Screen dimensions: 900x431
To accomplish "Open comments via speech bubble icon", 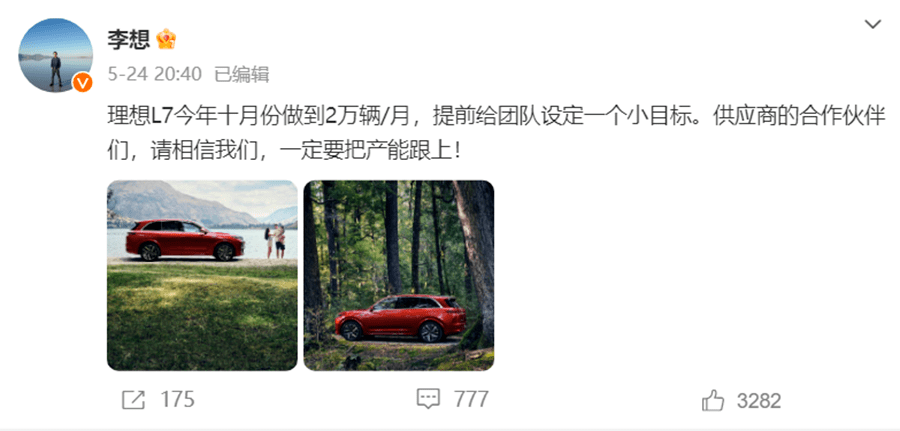I will (428, 399).
